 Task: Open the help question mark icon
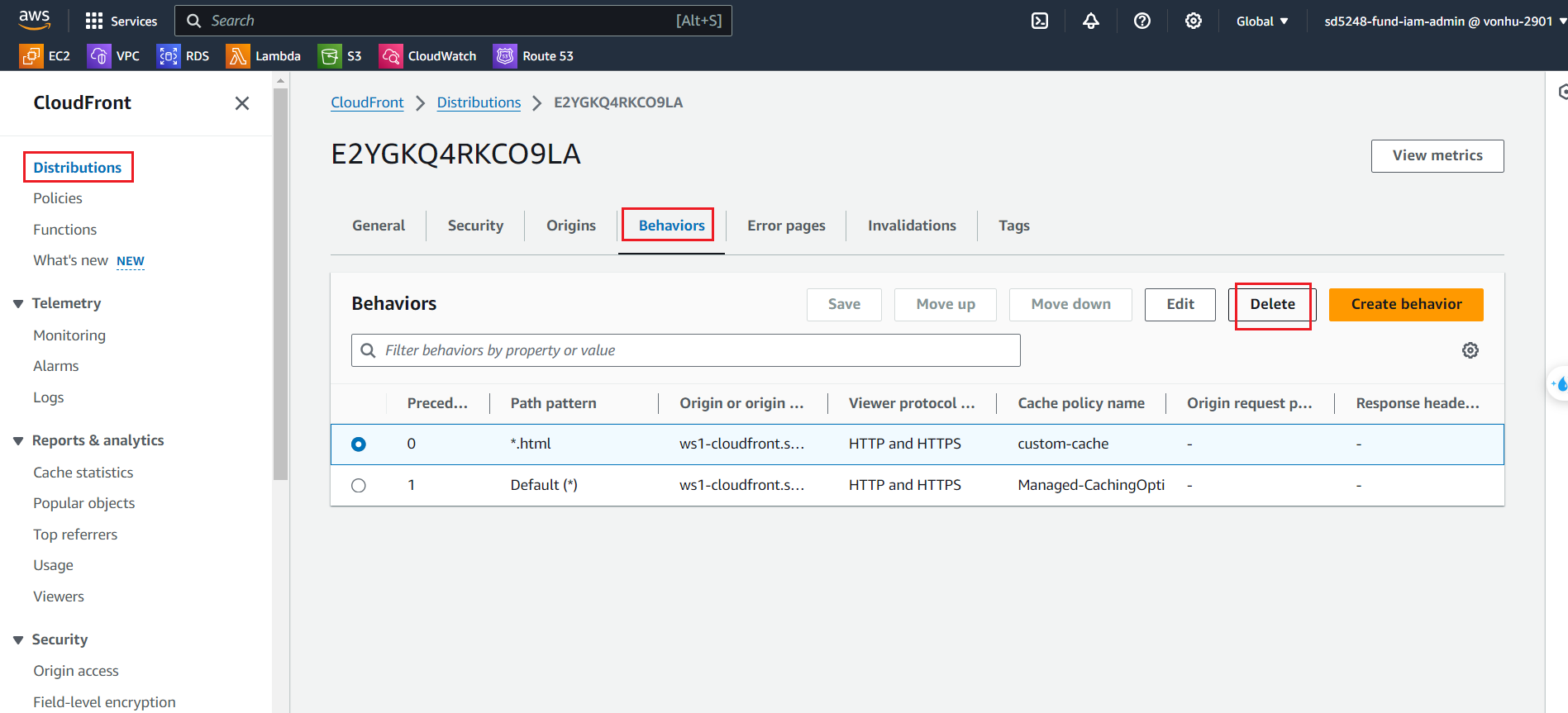point(1141,21)
